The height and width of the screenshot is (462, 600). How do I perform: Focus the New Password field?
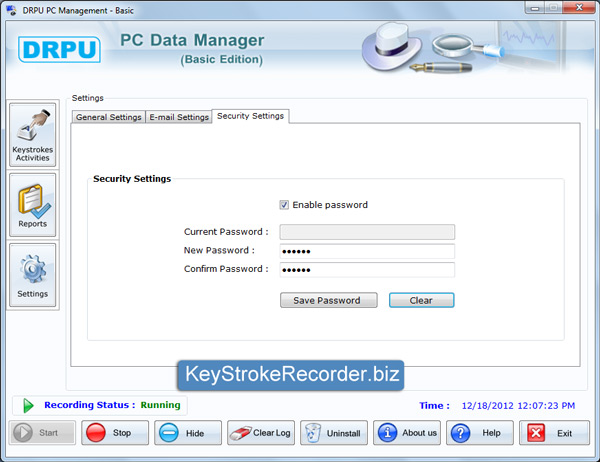[367, 251]
